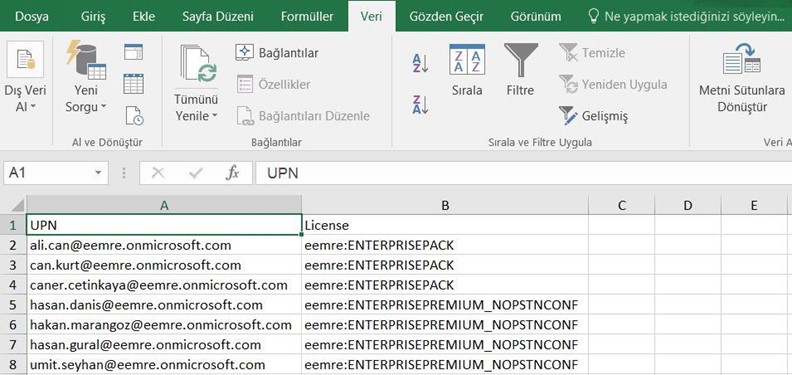Open Recent Sources clock icon
Image resolution: width=792 pixels, height=375 pixels.
134,116
